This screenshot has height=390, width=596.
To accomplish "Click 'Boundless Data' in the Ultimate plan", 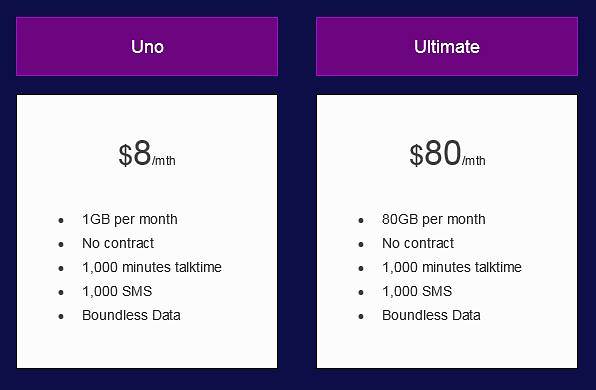I will tap(431, 315).
